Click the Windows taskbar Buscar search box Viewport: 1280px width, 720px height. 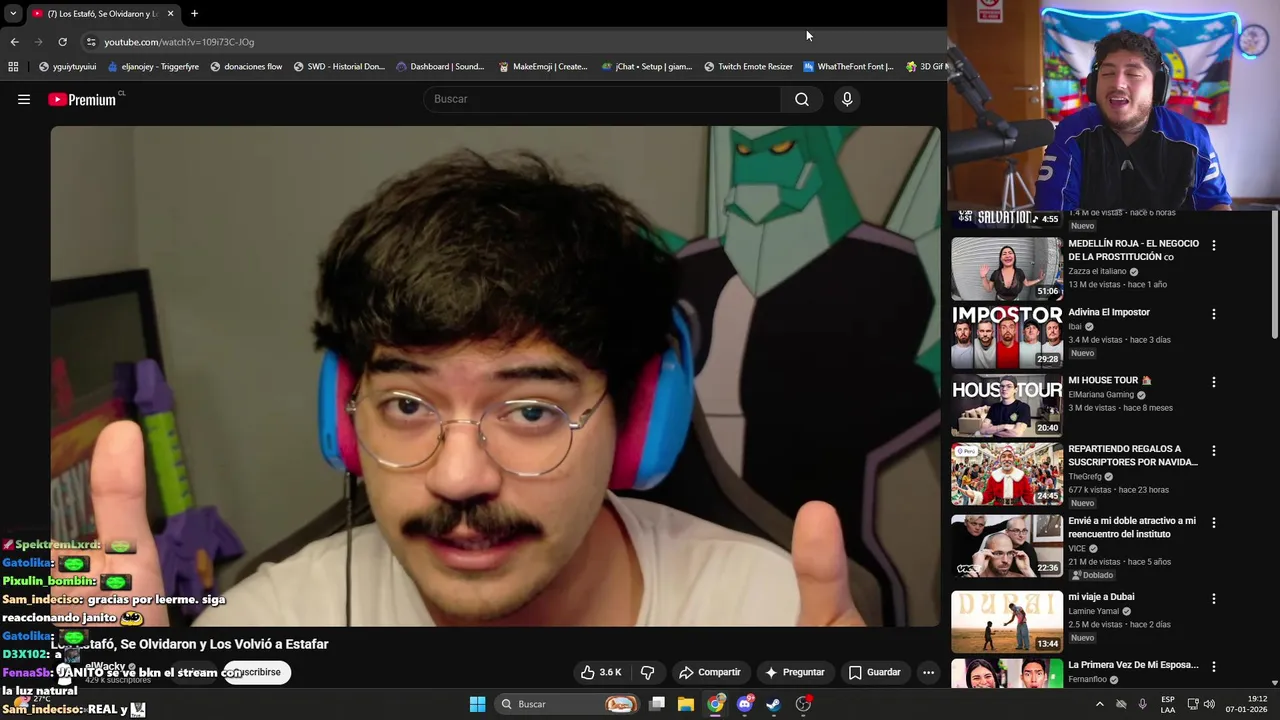[567, 704]
